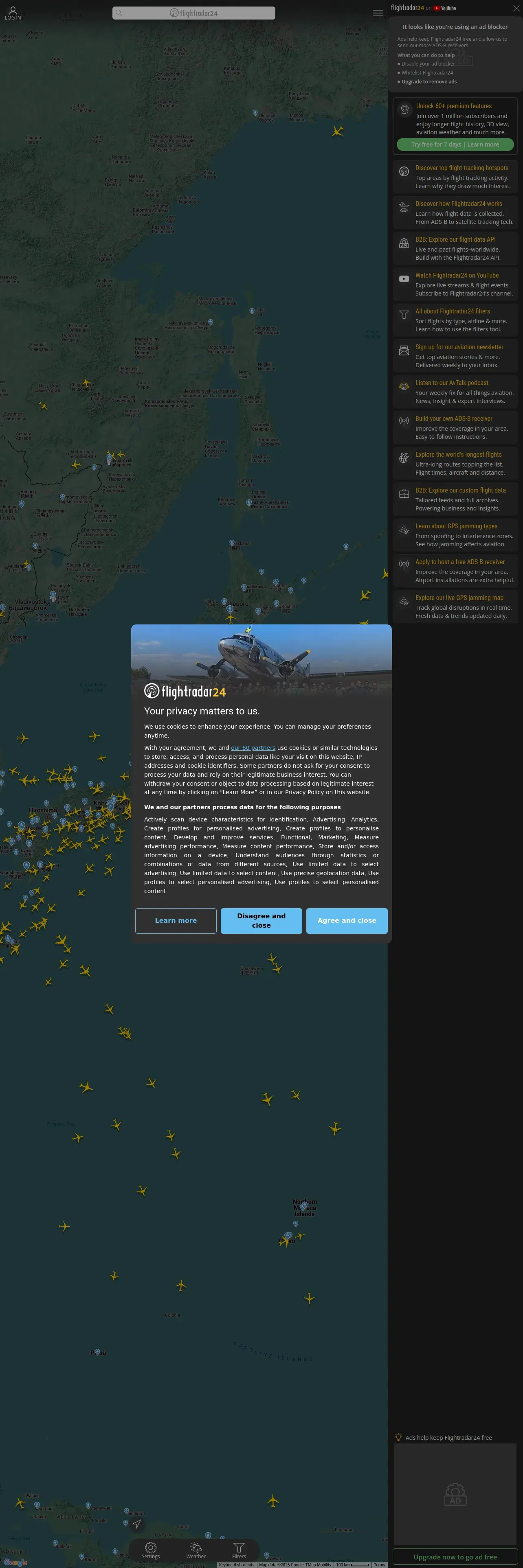Viewport: 523px width, 1568px height.
Task: Close the side panel with the X
Action: coord(516,9)
